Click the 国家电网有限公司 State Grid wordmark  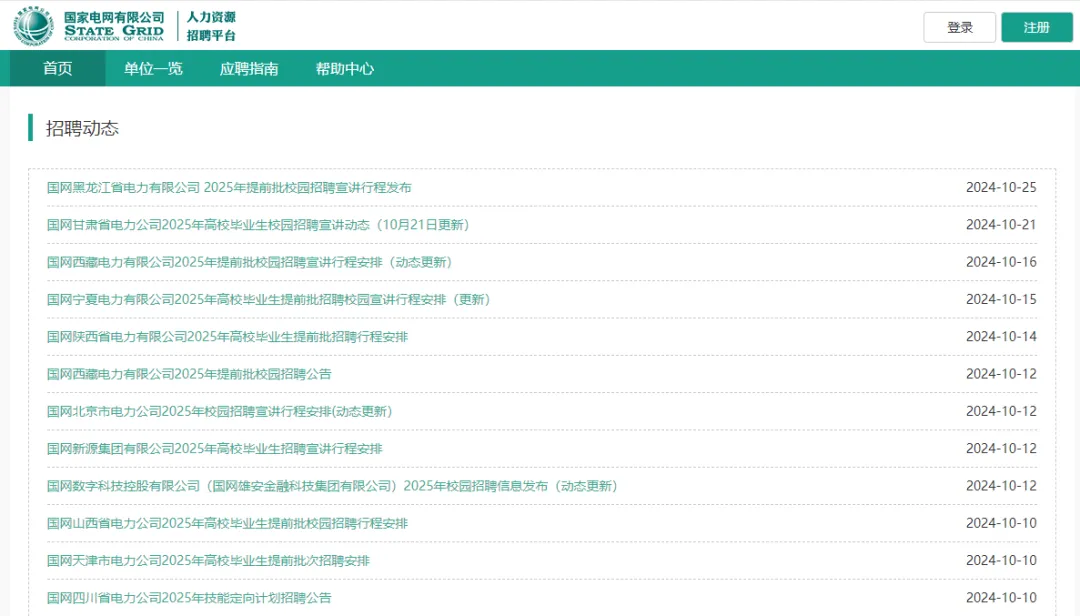pos(114,25)
